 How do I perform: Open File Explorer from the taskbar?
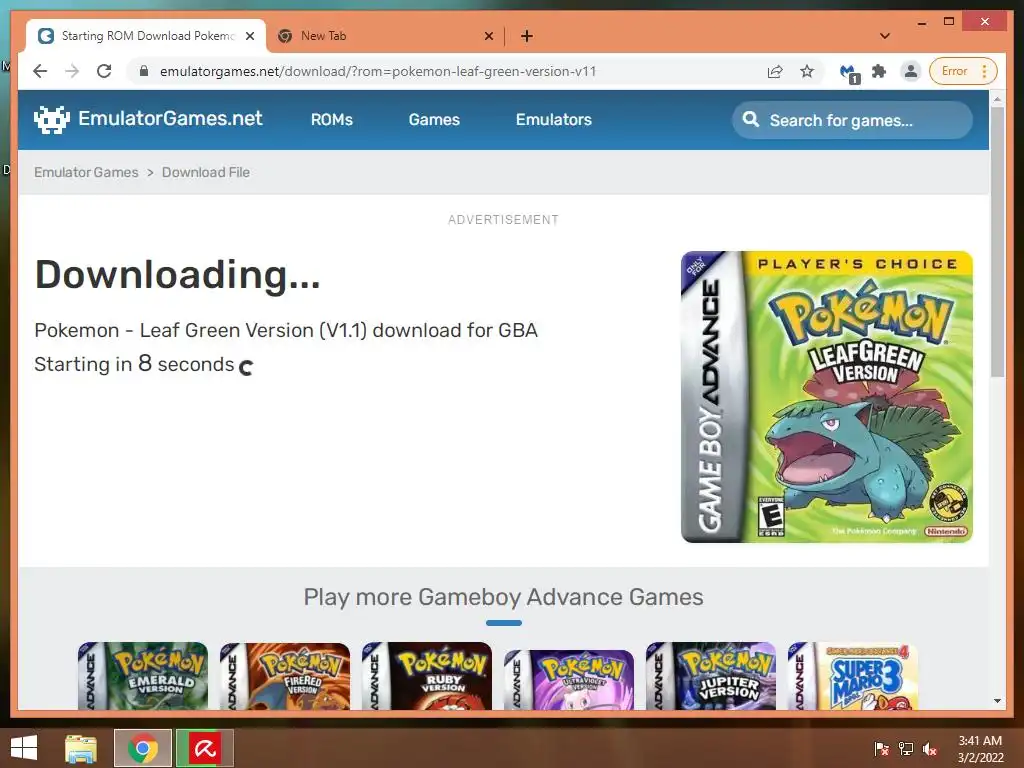(x=81, y=748)
